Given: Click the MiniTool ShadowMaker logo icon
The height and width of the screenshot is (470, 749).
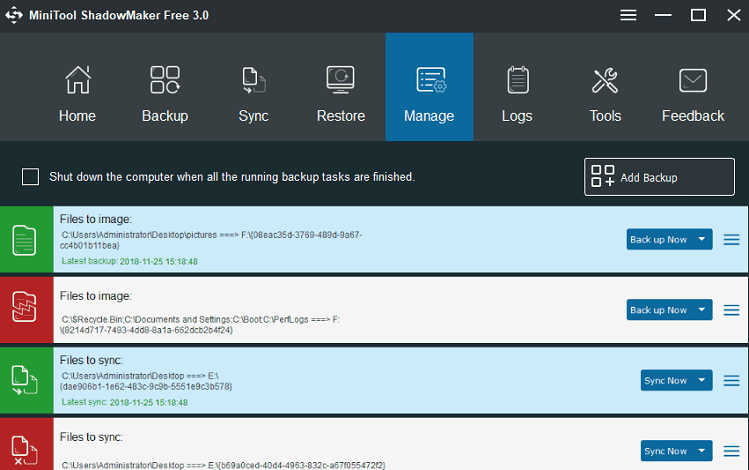Looking at the screenshot, I should [x=14, y=15].
